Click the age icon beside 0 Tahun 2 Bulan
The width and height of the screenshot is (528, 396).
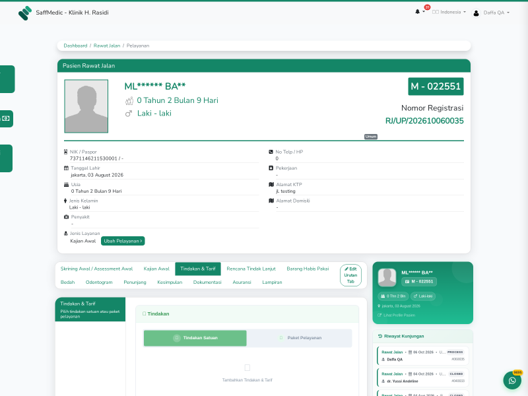[x=129, y=100]
